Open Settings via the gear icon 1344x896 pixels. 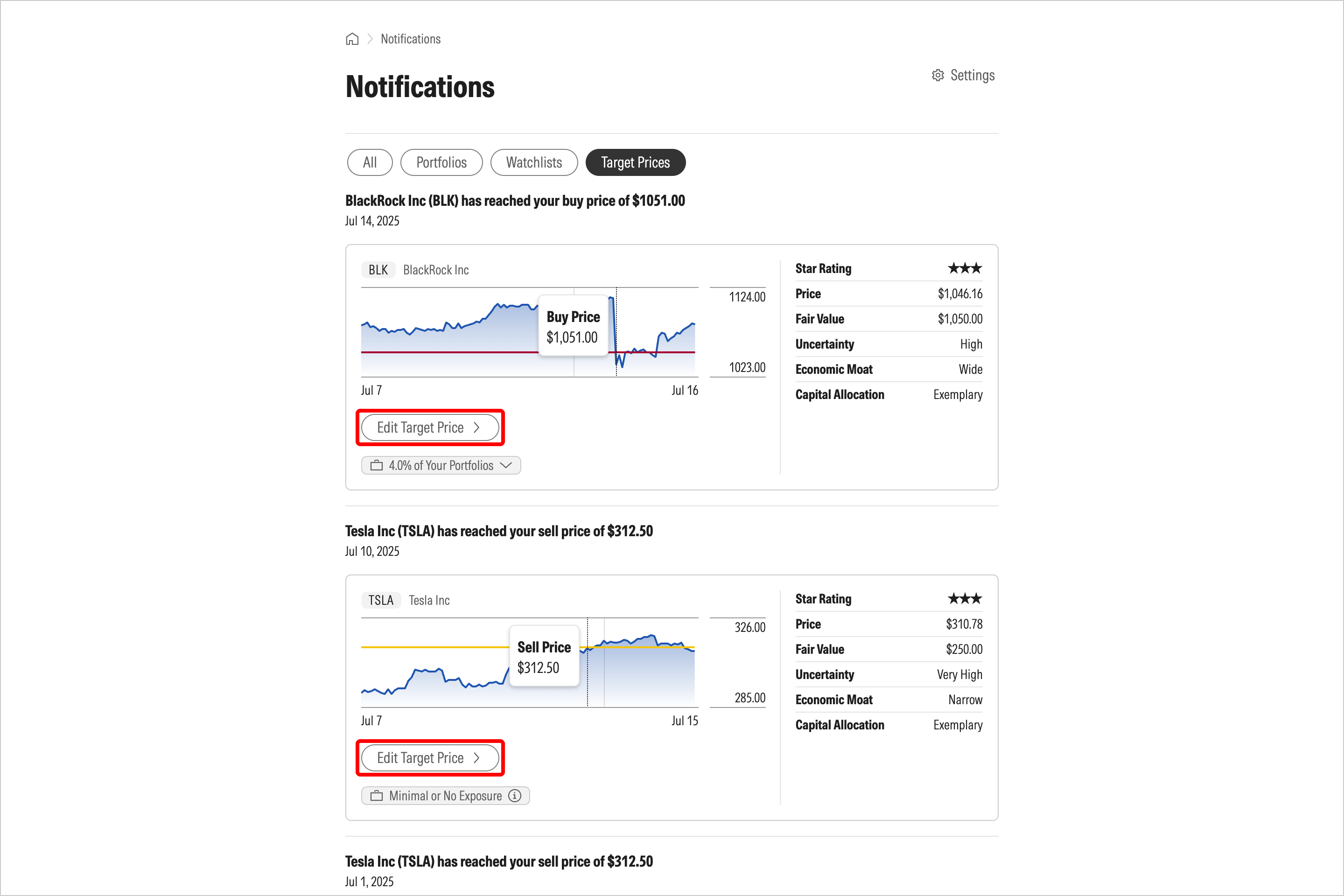pyautogui.click(x=938, y=76)
